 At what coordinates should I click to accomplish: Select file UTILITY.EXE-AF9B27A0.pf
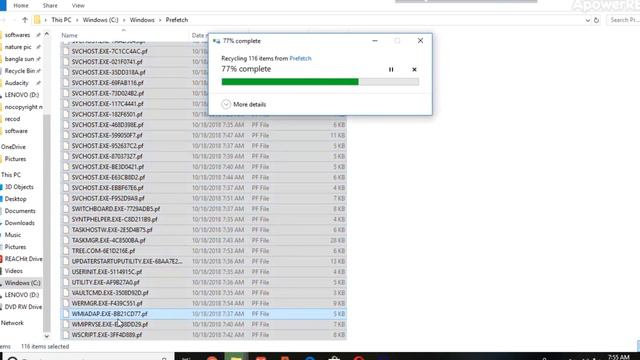[105, 282]
